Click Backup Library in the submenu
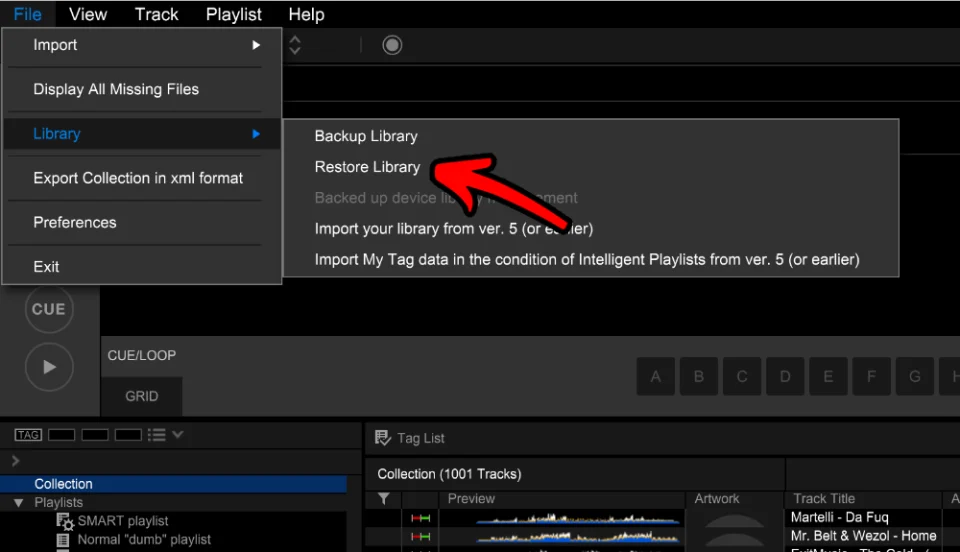 click(x=366, y=136)
